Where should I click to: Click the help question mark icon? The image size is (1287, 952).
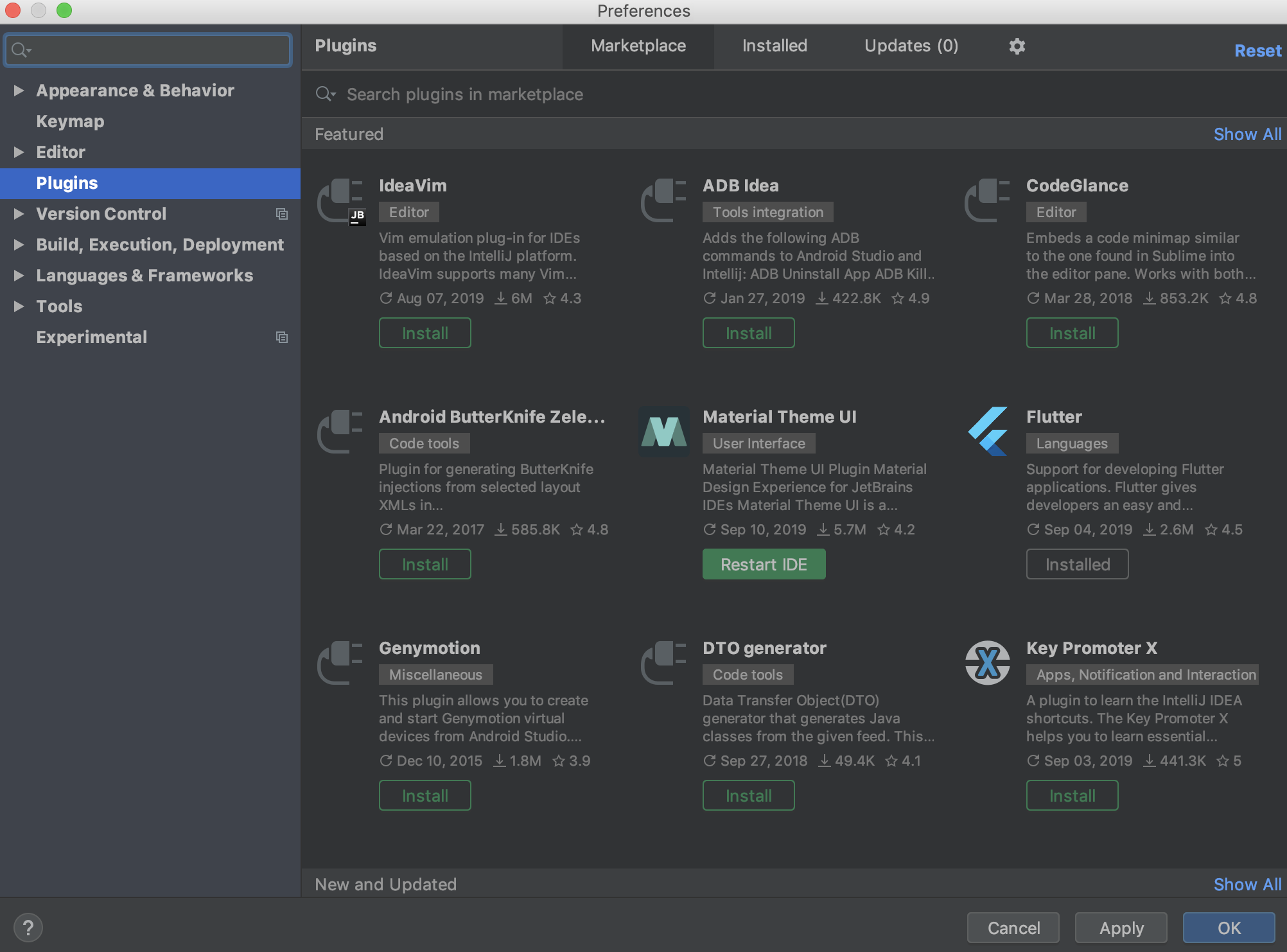pyautogui.click(x=28, y=927)
